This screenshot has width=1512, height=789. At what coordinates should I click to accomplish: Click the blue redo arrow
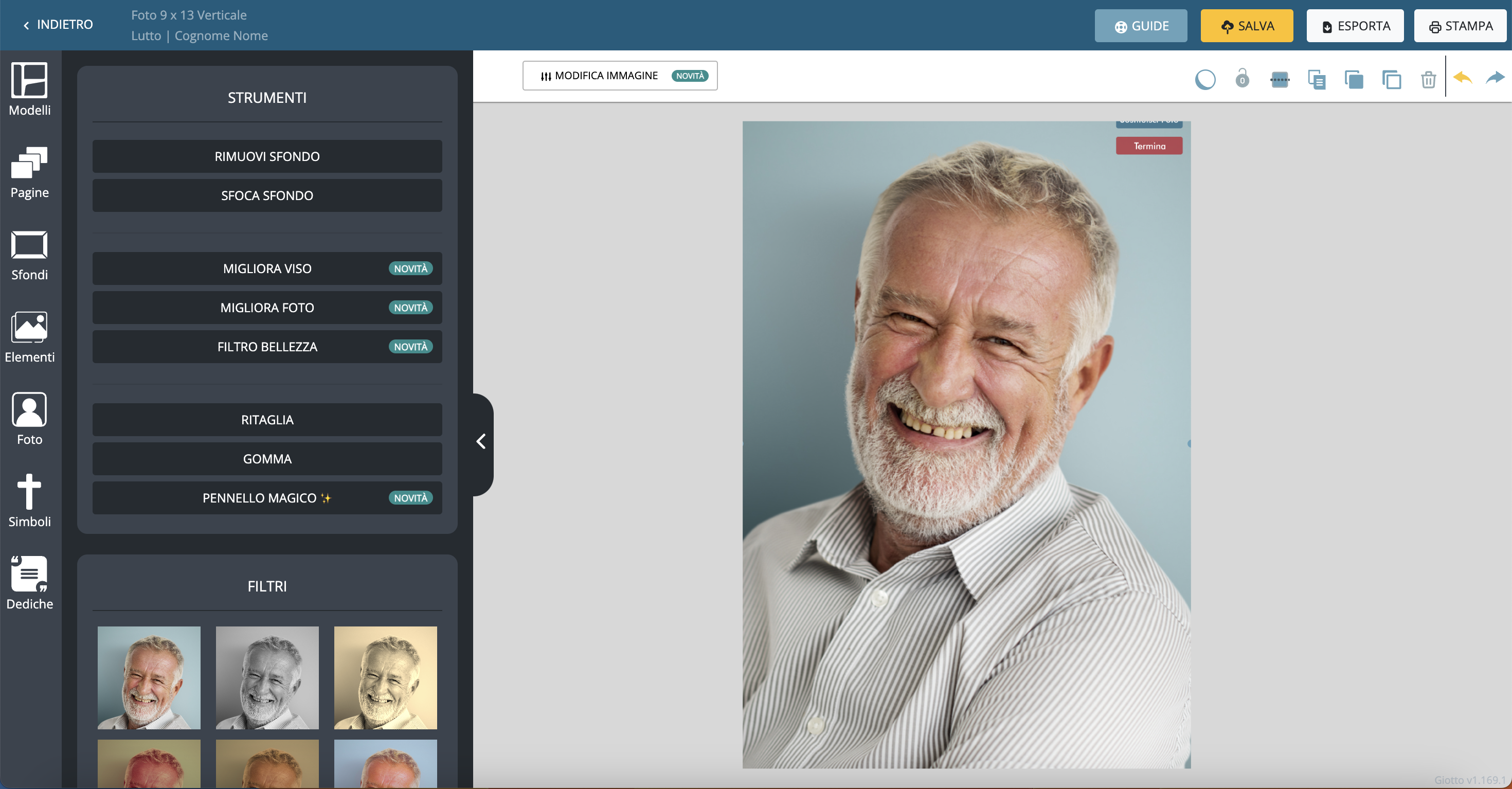1495,78
